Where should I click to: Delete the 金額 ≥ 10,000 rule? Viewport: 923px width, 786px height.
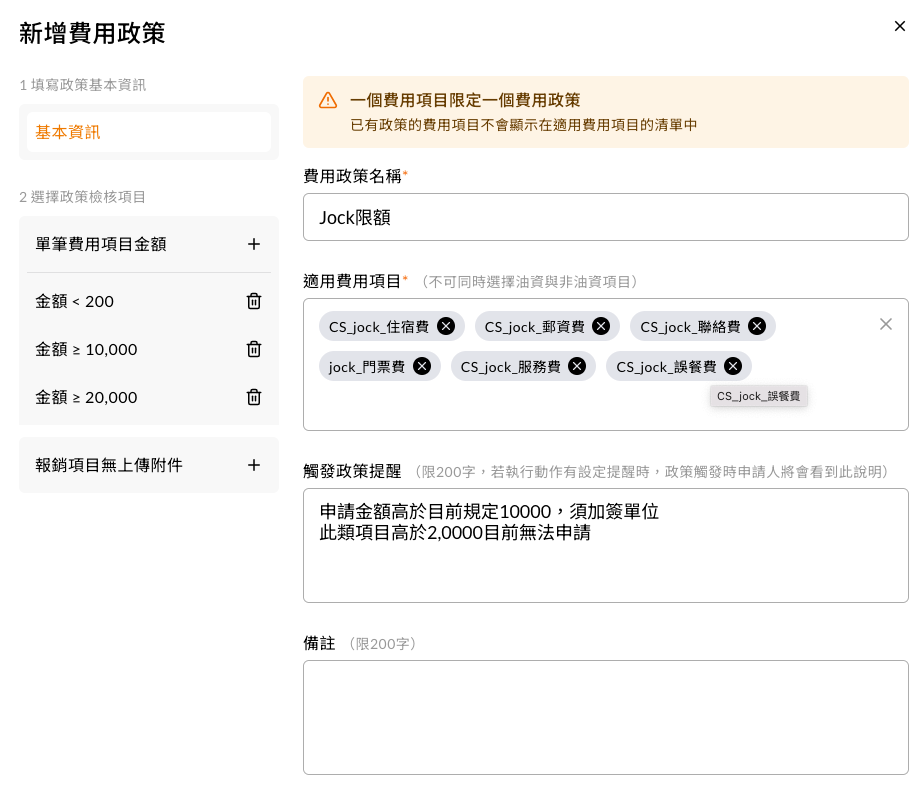tap(254, 349)
